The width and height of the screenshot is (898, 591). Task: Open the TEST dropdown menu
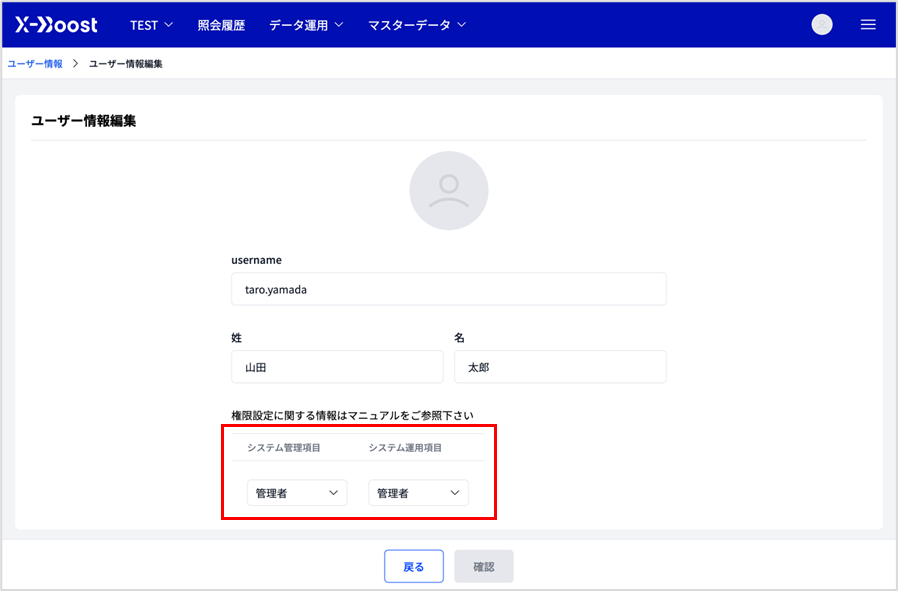[151, 25]
